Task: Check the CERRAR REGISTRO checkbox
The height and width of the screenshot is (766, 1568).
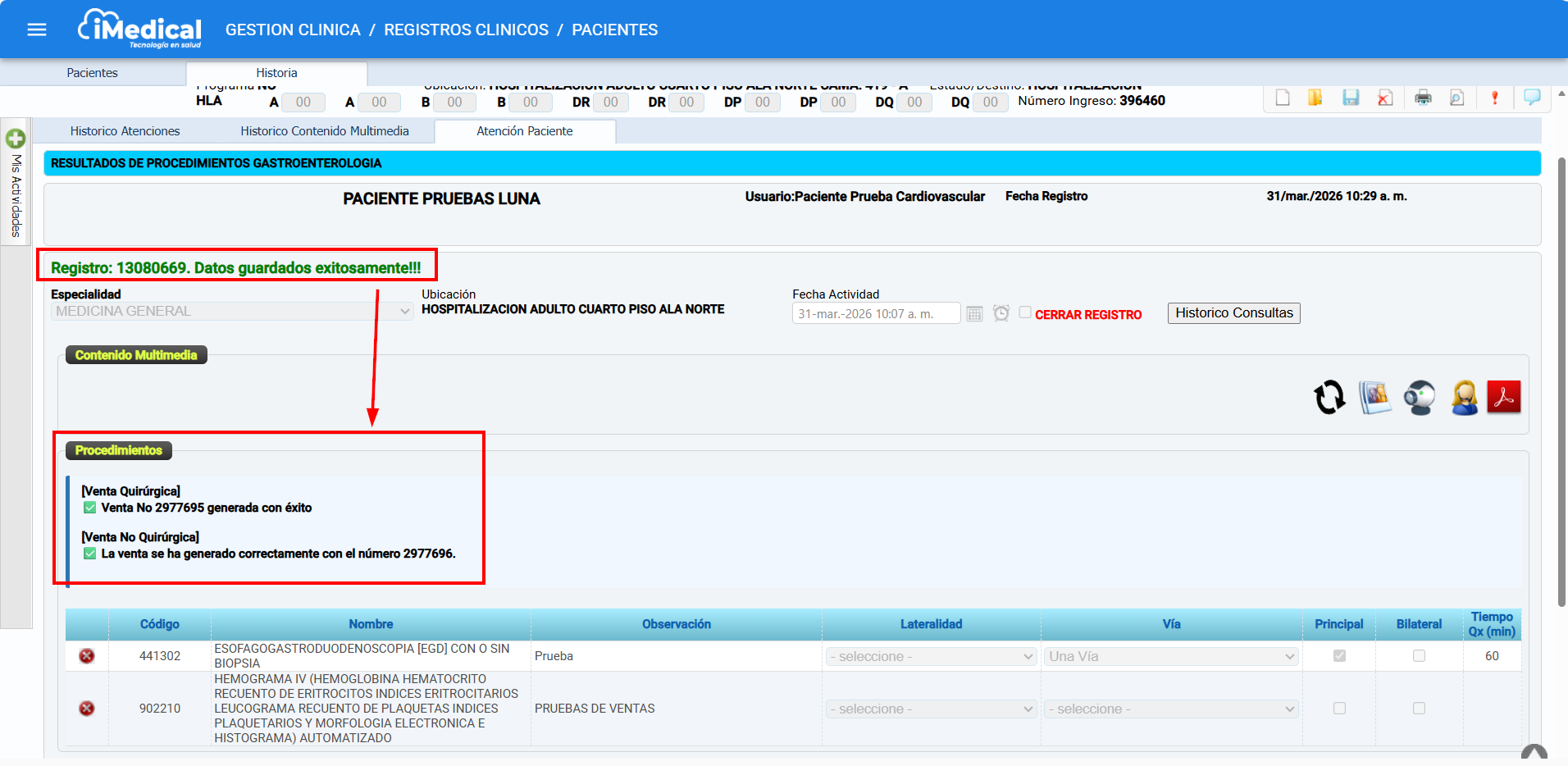Action: tap(1025, 312)
